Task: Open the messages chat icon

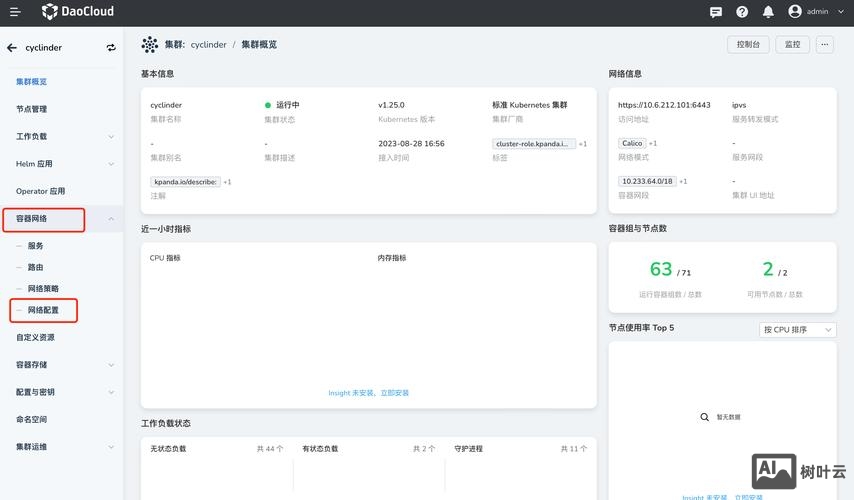Action: point(716,12)
